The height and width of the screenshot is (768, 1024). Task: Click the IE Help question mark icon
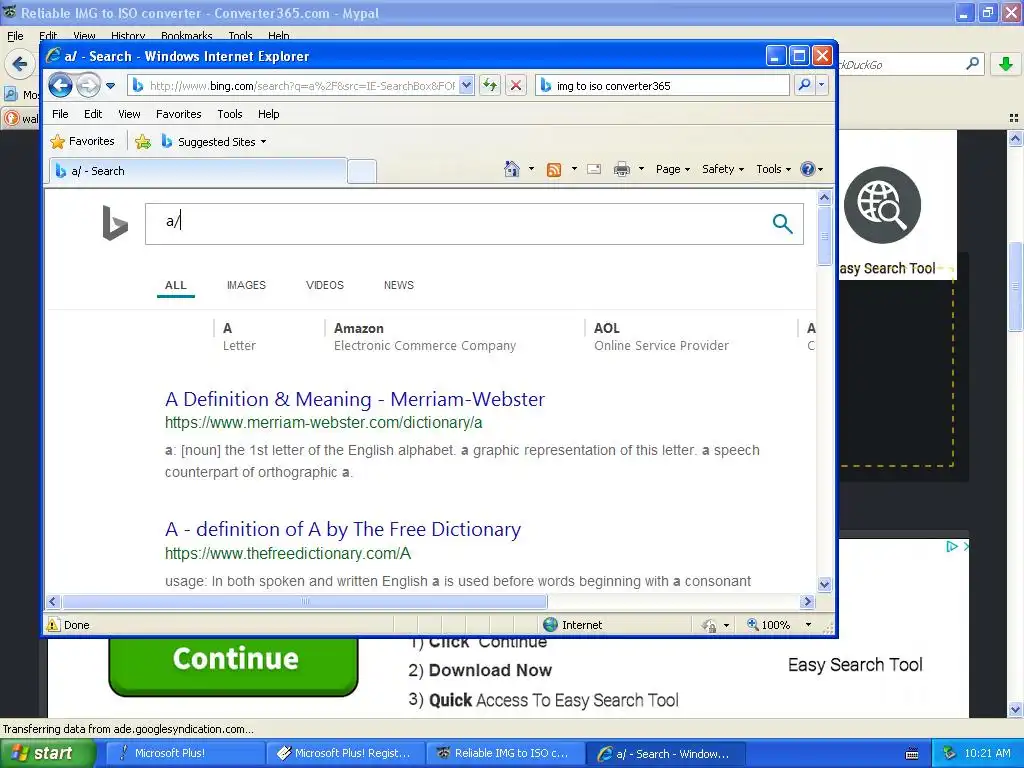point(808,169)
